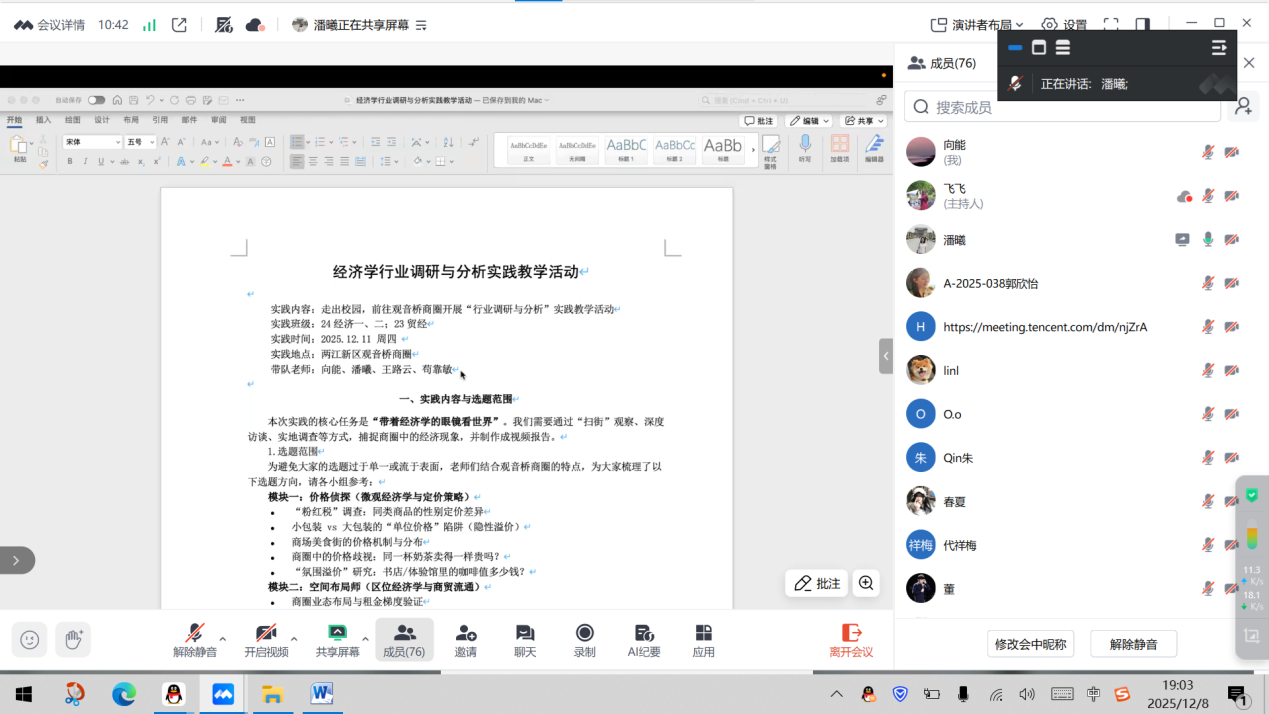The height and width of the screenshot is (714, 1269).
Task: Click the 离开会议 leave meeting button
Action: coord(851,640)
